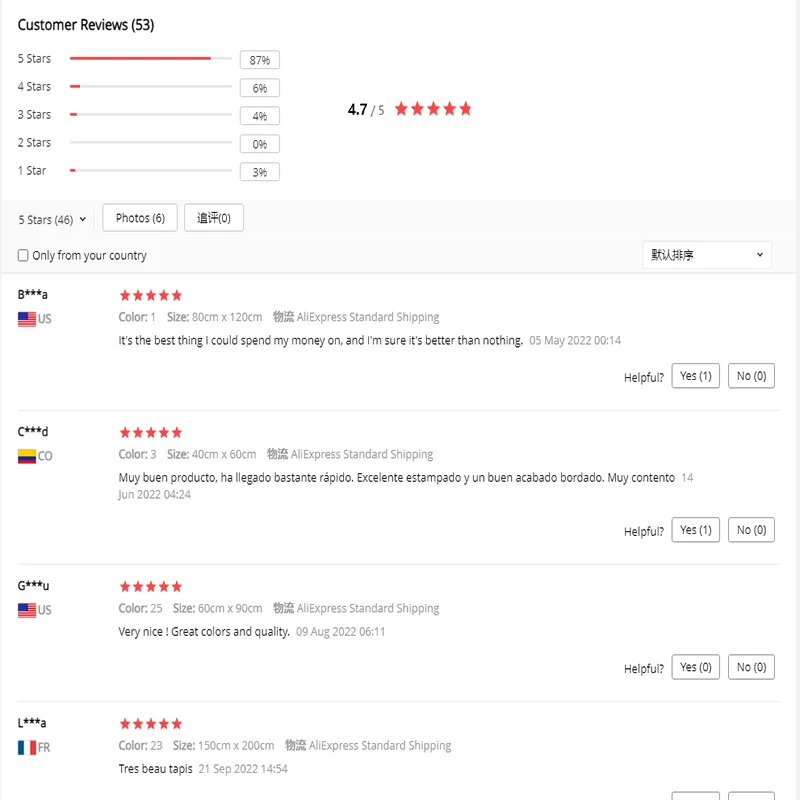Image resolution: width=800 pixels, height=800 pixels.
Task: Click the US flag icon beside B***a
Action: click(x=27, y=319)
